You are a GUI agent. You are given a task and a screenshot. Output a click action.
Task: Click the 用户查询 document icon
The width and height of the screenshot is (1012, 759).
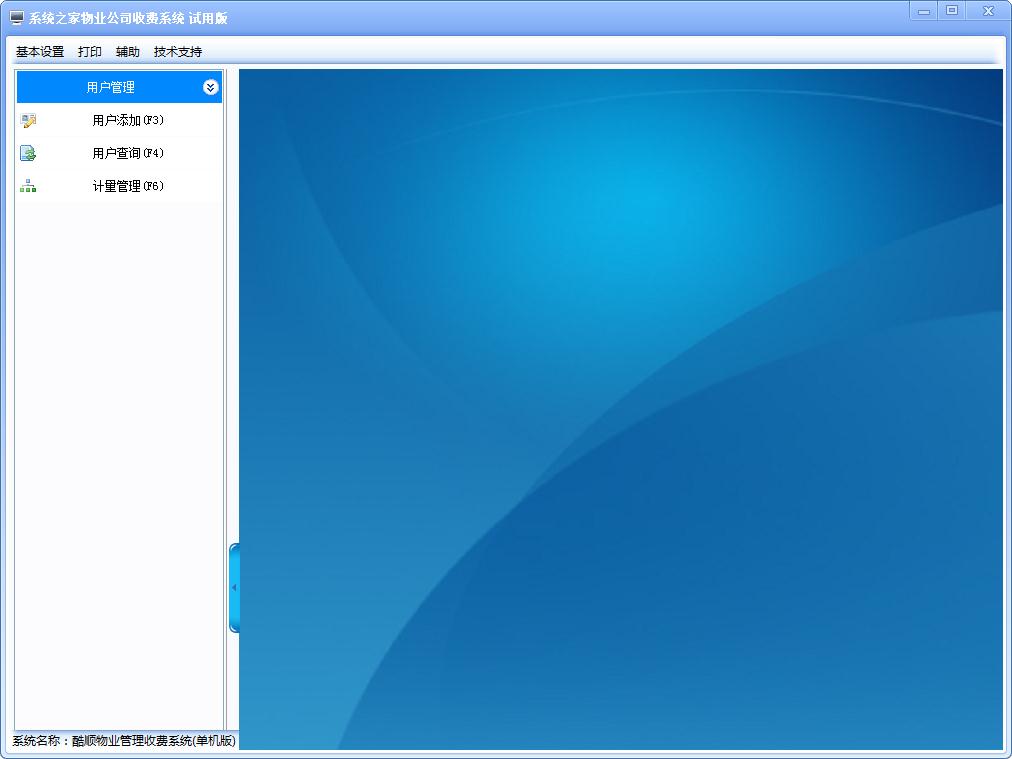(x=28, y=153)
